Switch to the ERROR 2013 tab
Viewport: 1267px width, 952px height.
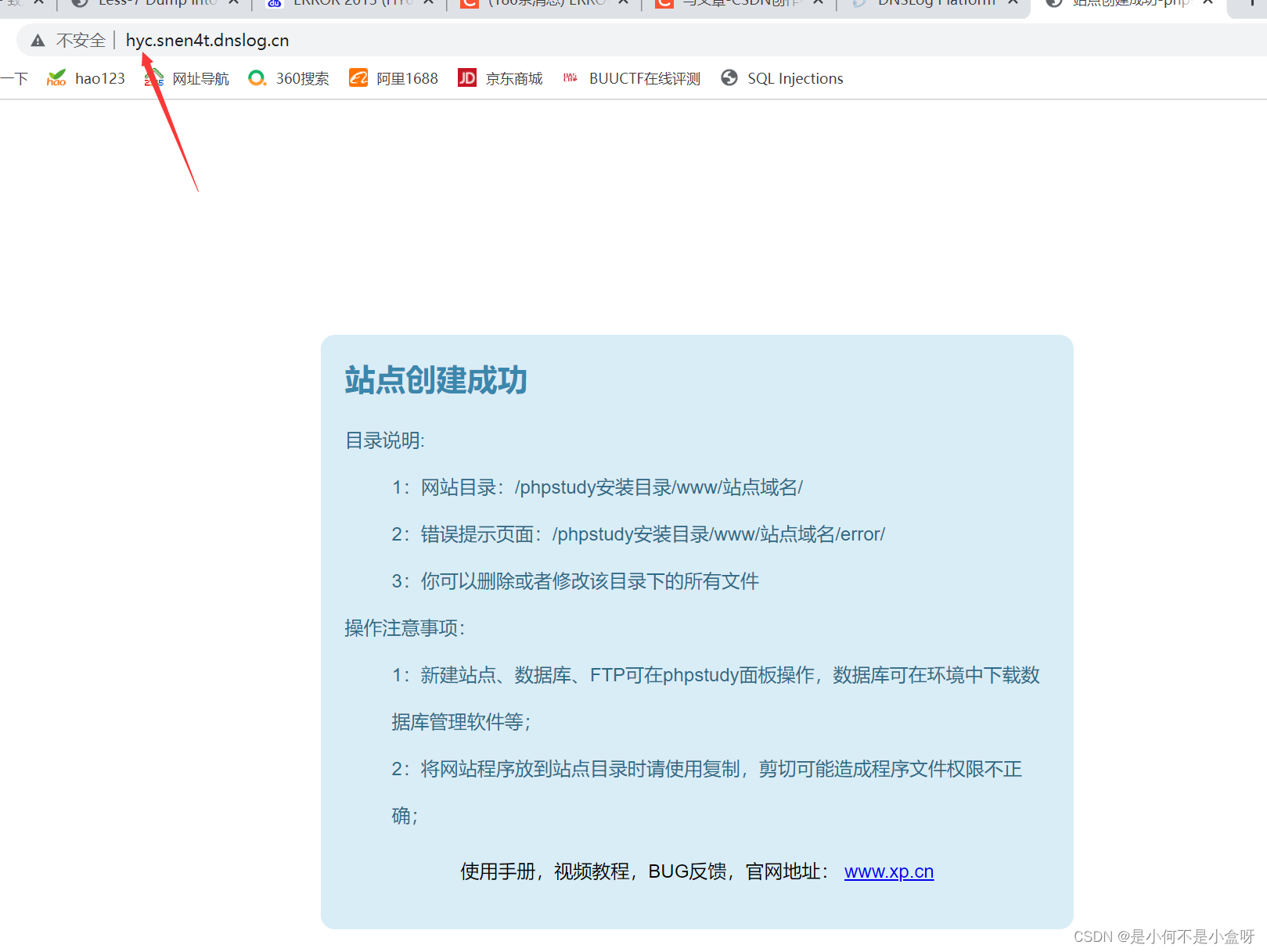point(350,4)
